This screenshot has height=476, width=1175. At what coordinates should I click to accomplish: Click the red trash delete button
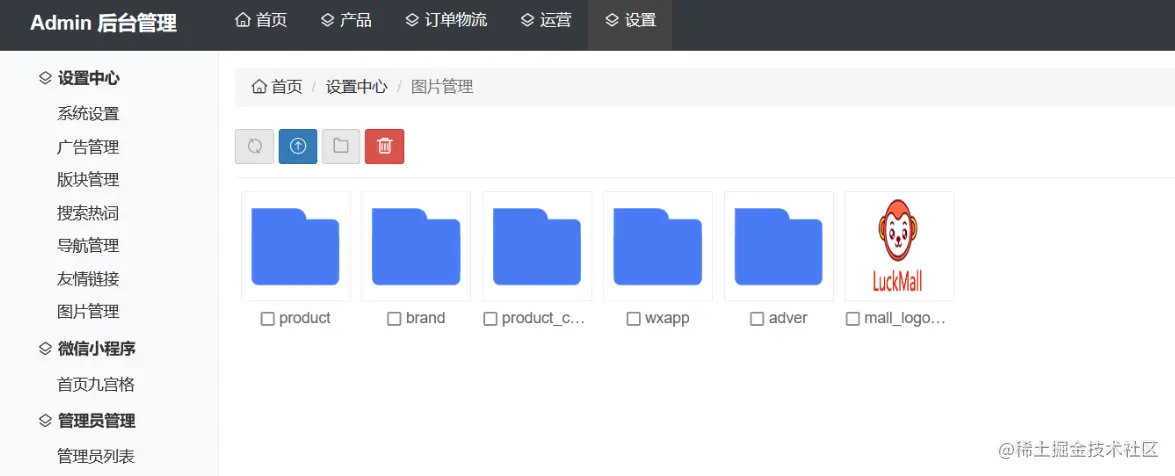coord(384,146)
